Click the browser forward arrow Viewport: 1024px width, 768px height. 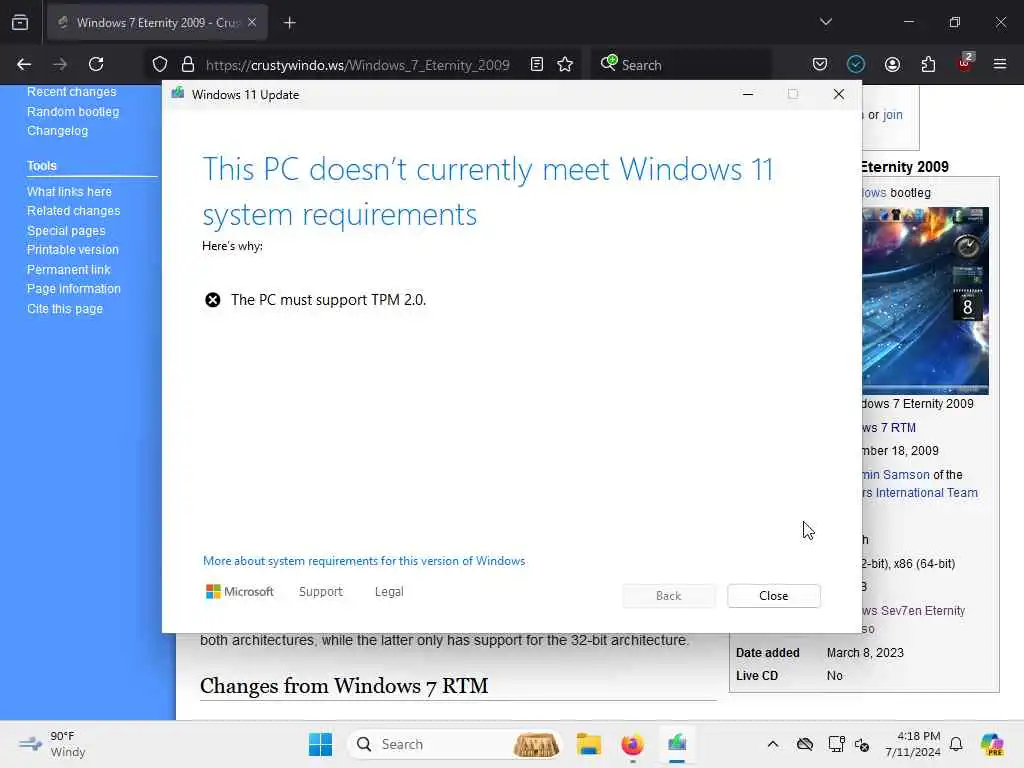pos(60,64)
